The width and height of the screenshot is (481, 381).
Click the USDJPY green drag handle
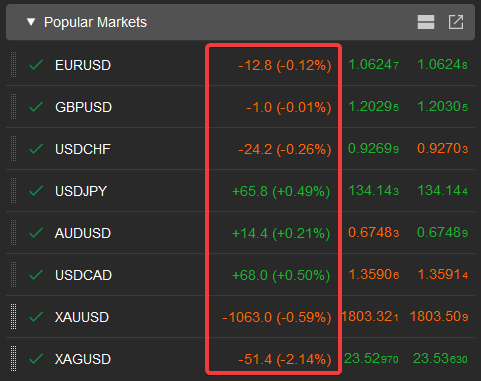pos(13,191)
